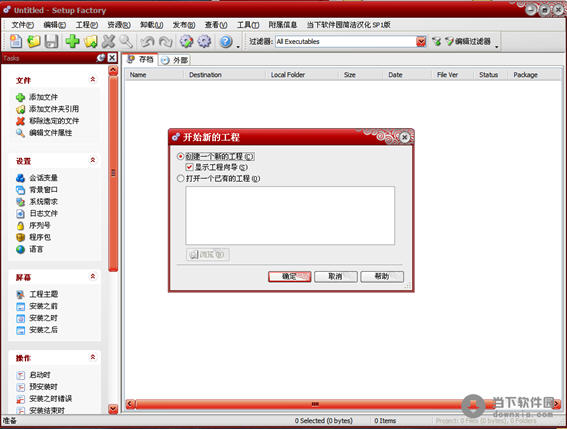Open the 工程 menu
Viewport: 567px width, 429px height.
(x=87, y=25)
